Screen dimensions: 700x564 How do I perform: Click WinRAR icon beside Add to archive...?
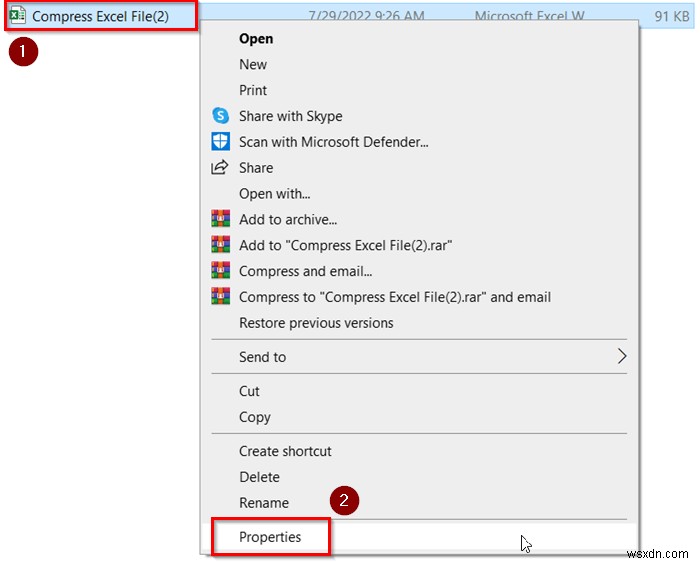tap(221, 219)
